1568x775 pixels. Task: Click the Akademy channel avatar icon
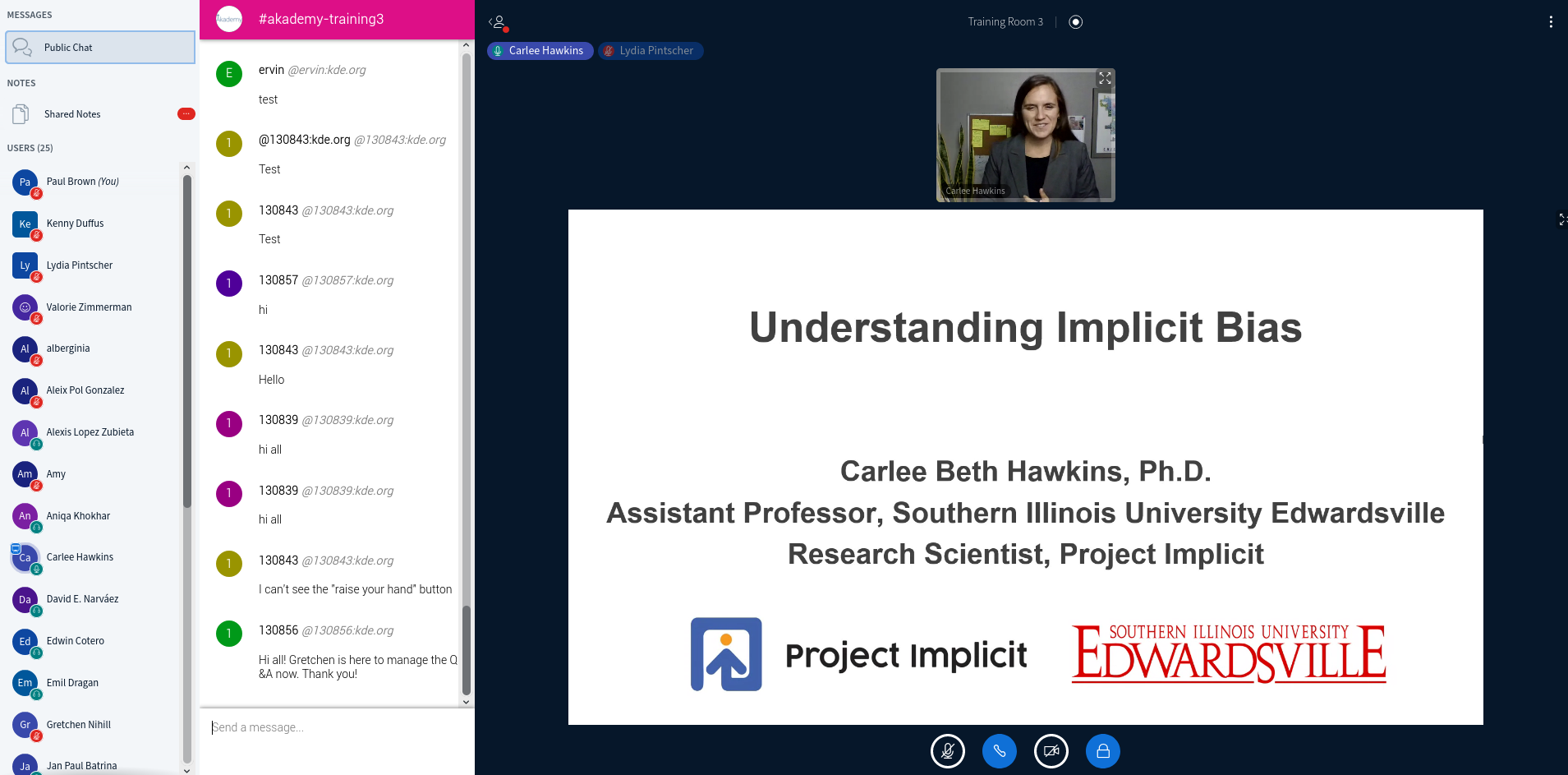pyautogui.click(x=229, y=19)
